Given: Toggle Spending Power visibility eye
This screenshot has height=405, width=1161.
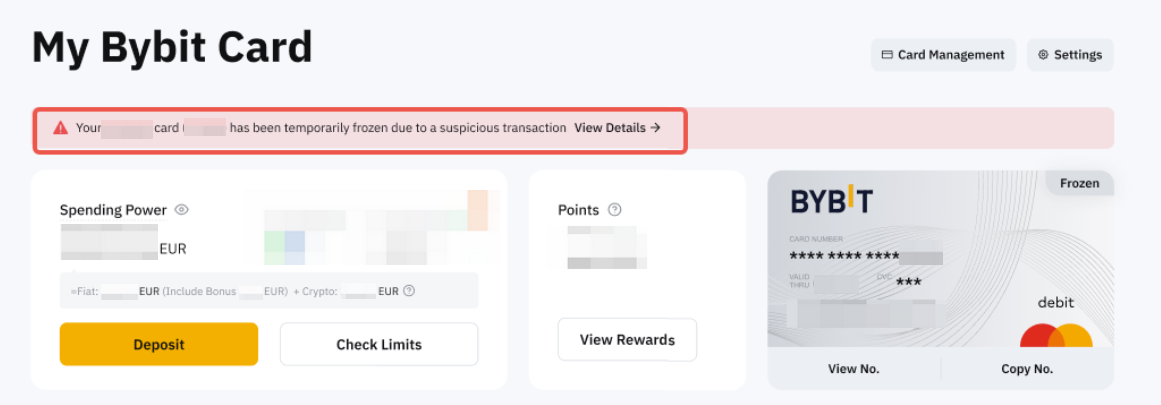Looking at the screenshot, I should tap(182, 210).
